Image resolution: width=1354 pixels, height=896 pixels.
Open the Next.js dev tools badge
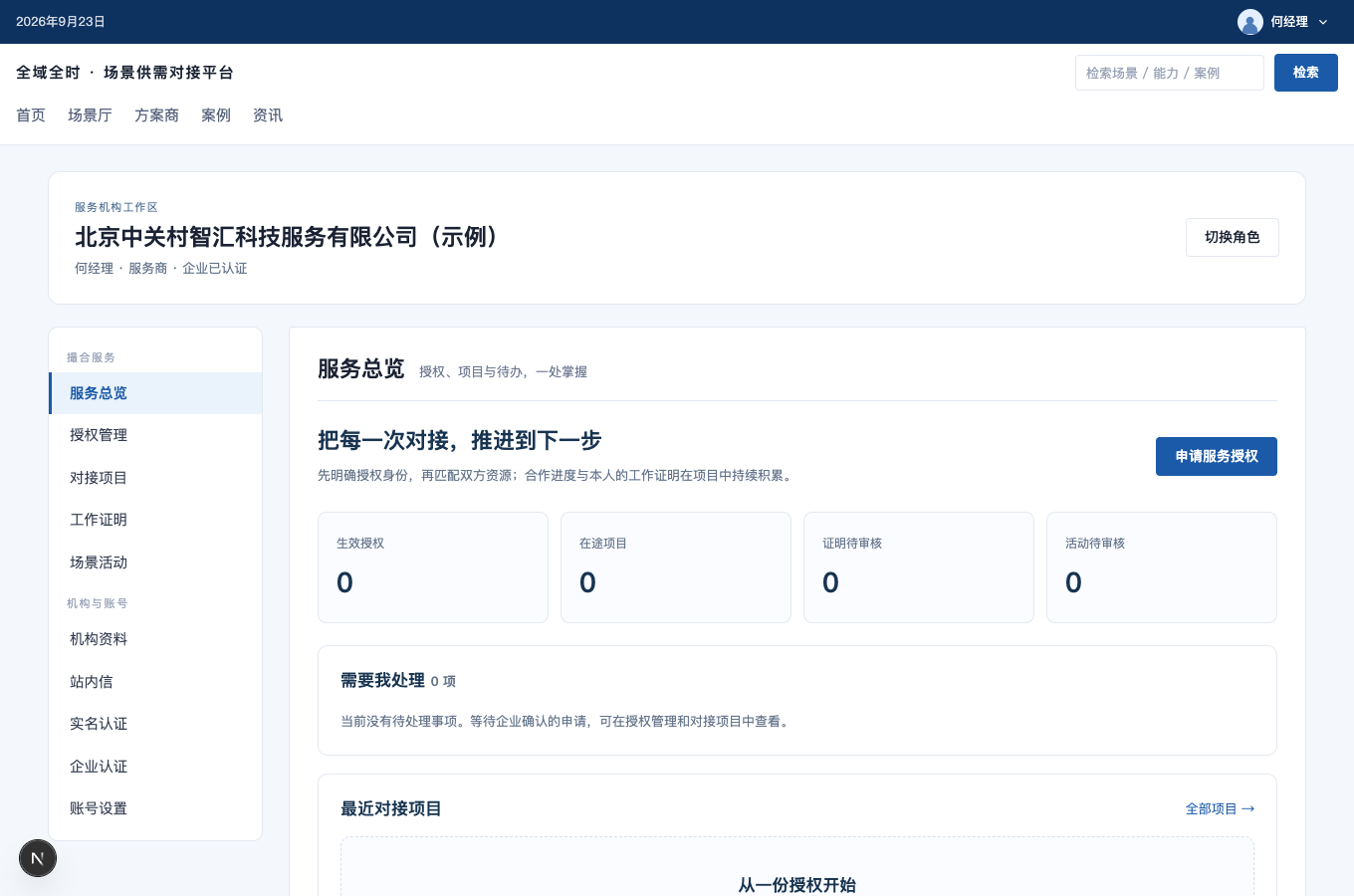click(38, 858)
